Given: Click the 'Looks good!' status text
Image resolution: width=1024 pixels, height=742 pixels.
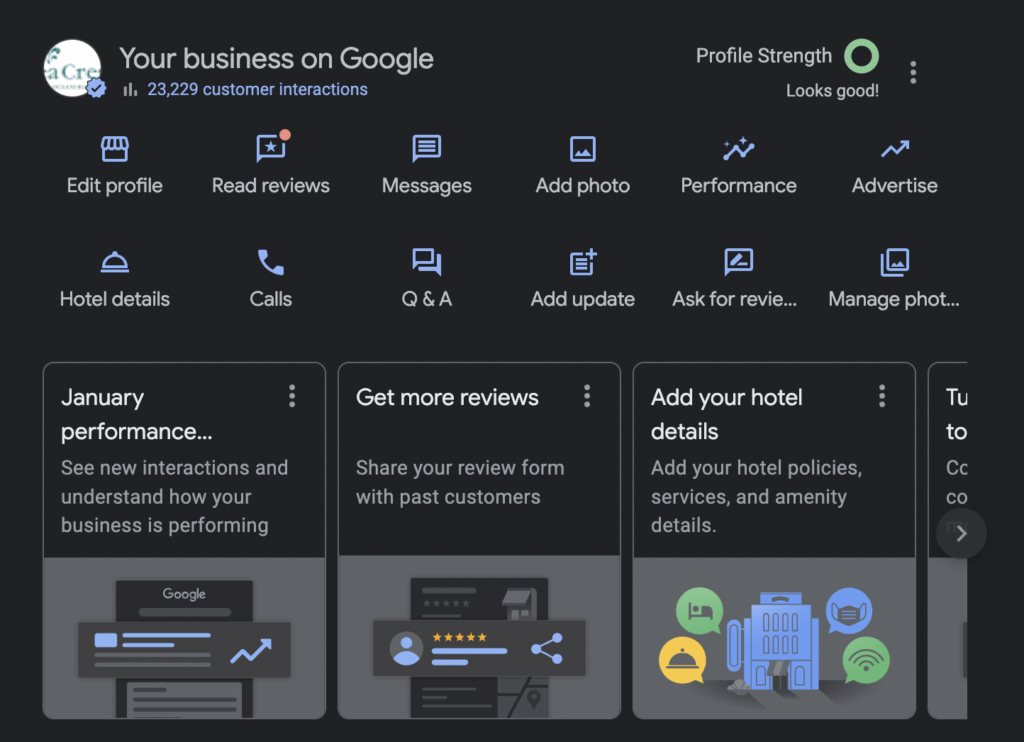Looking at the screenshot, I should click(x=832, y=91).
